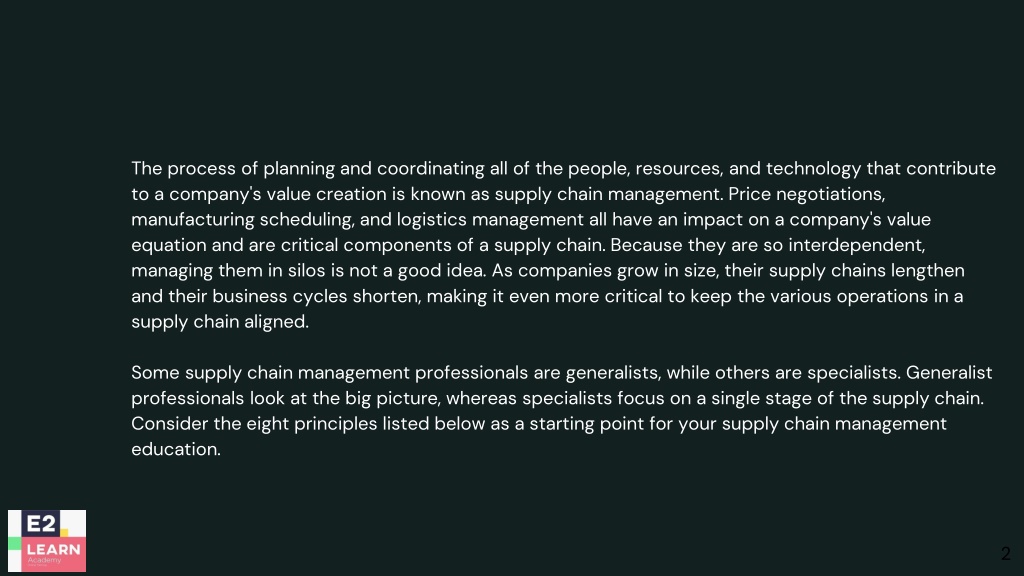Image resolution: width=1024 pixels, height=576 pixels.
Task: Click the words "manufacturing scheduling"
Action: click(x=242, y=219)
